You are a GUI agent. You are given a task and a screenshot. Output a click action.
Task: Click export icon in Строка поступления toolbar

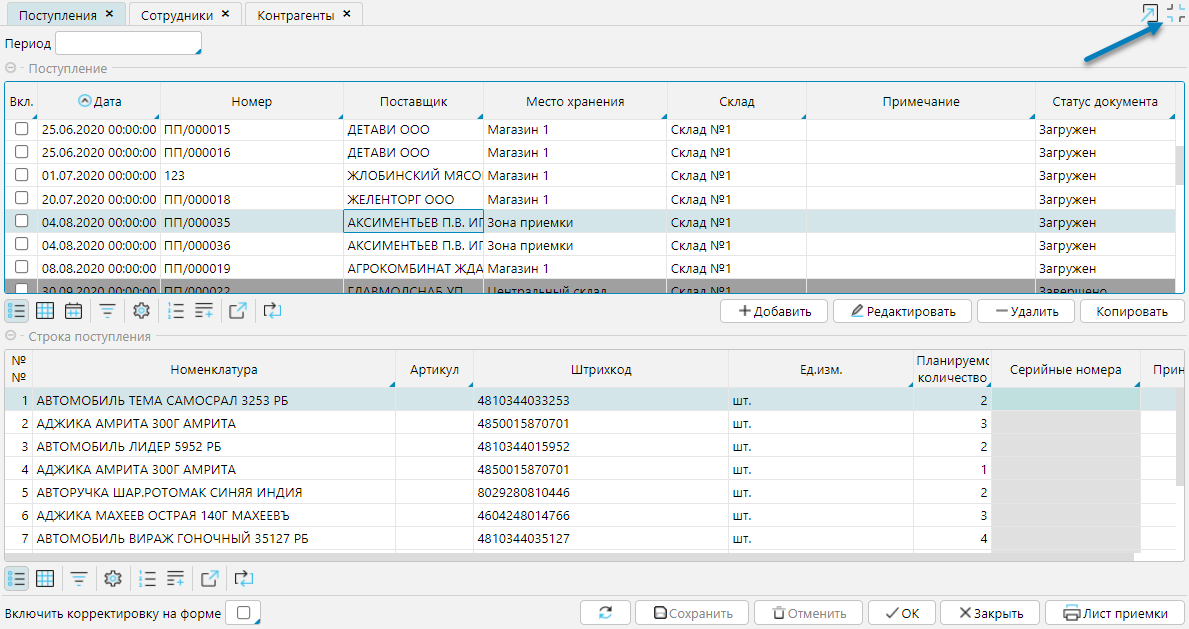click(209, 578)
